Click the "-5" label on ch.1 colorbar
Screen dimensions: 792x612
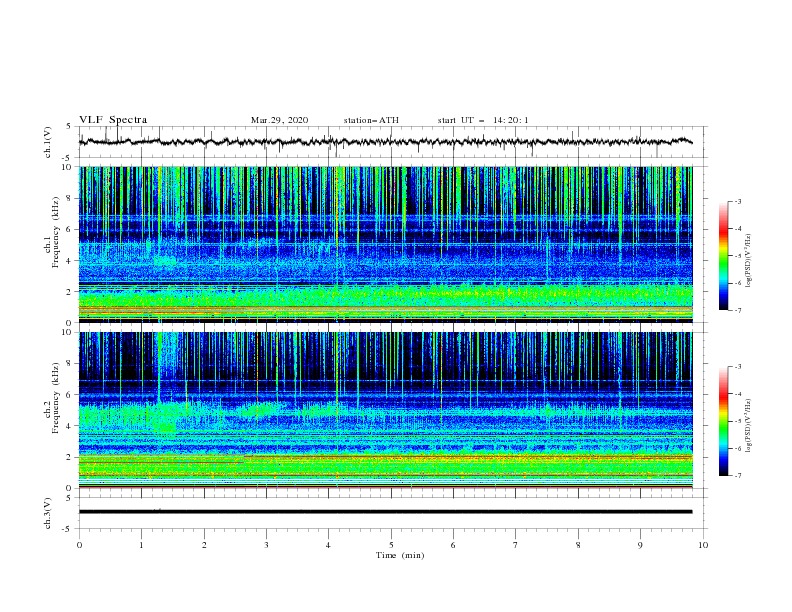point(738,256)
